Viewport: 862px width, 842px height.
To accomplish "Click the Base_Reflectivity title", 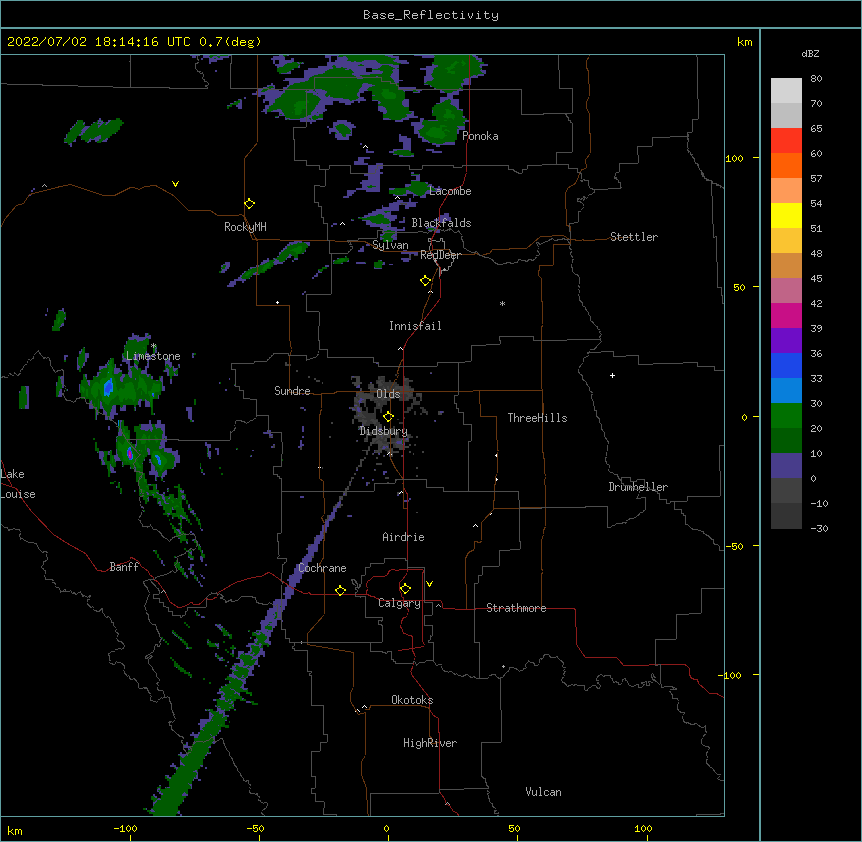I will (x=431, y=15).
